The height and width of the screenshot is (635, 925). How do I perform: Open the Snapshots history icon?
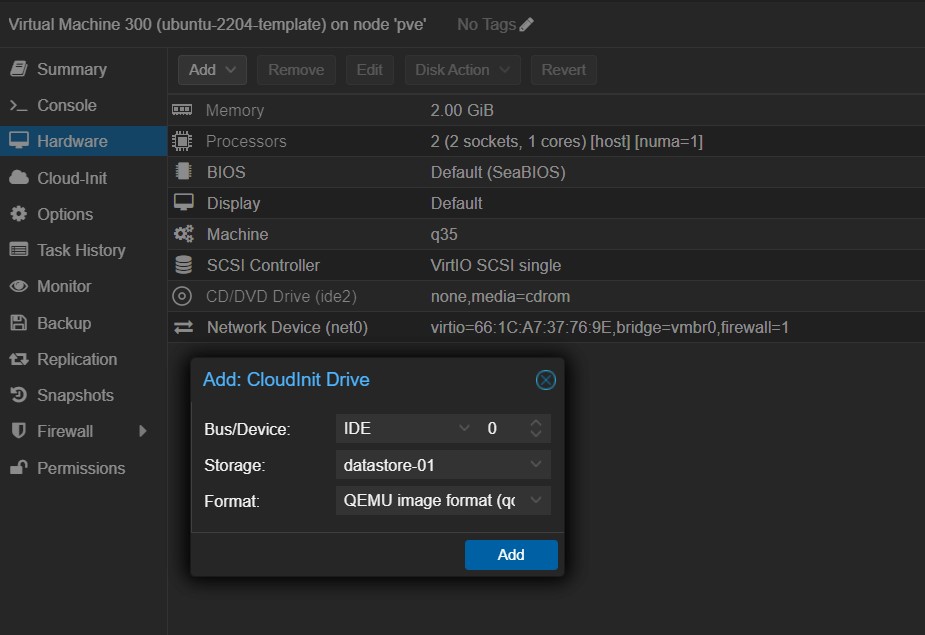[18, 396]
